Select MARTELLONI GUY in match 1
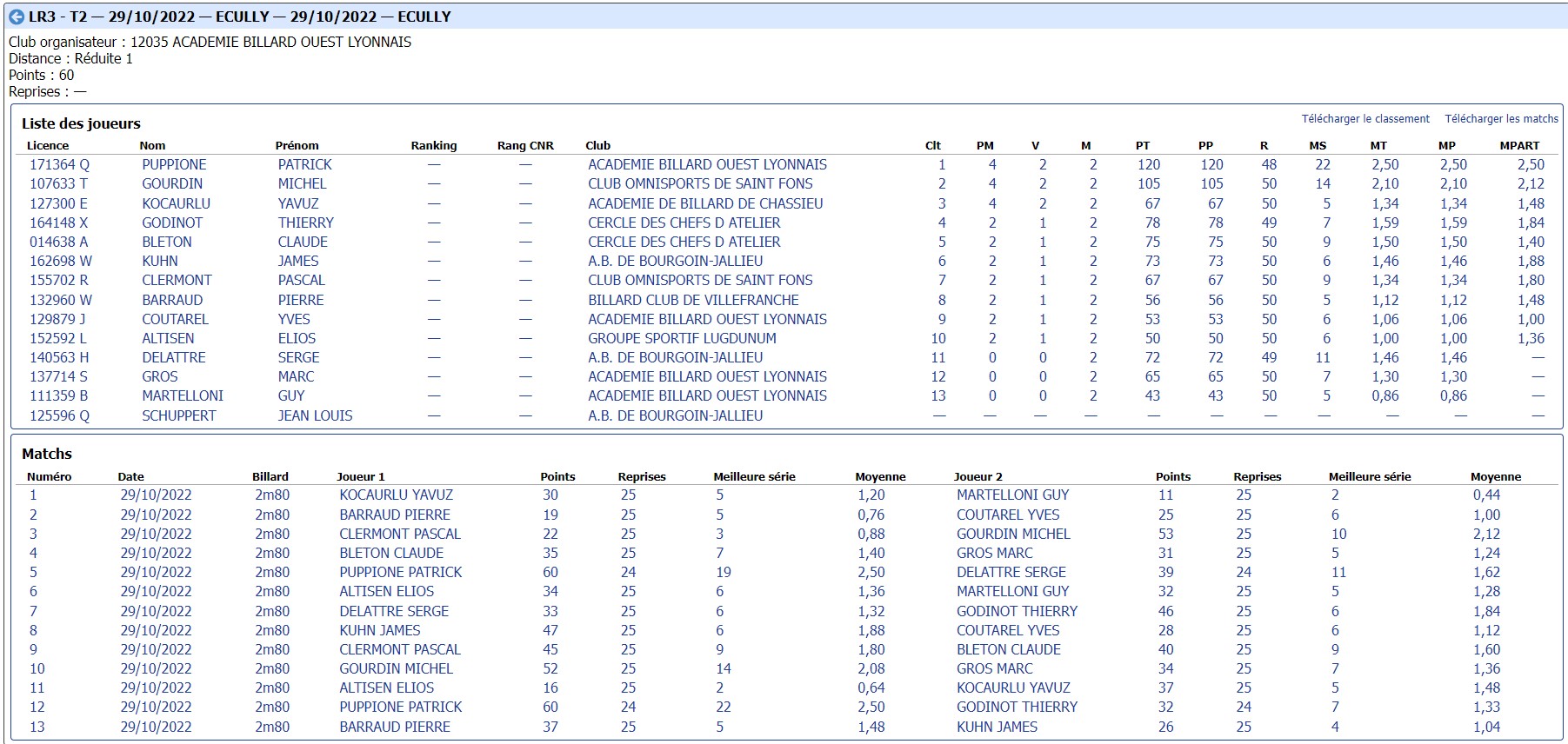Viewport: 1568px width, 744px height. [1012, 495]
